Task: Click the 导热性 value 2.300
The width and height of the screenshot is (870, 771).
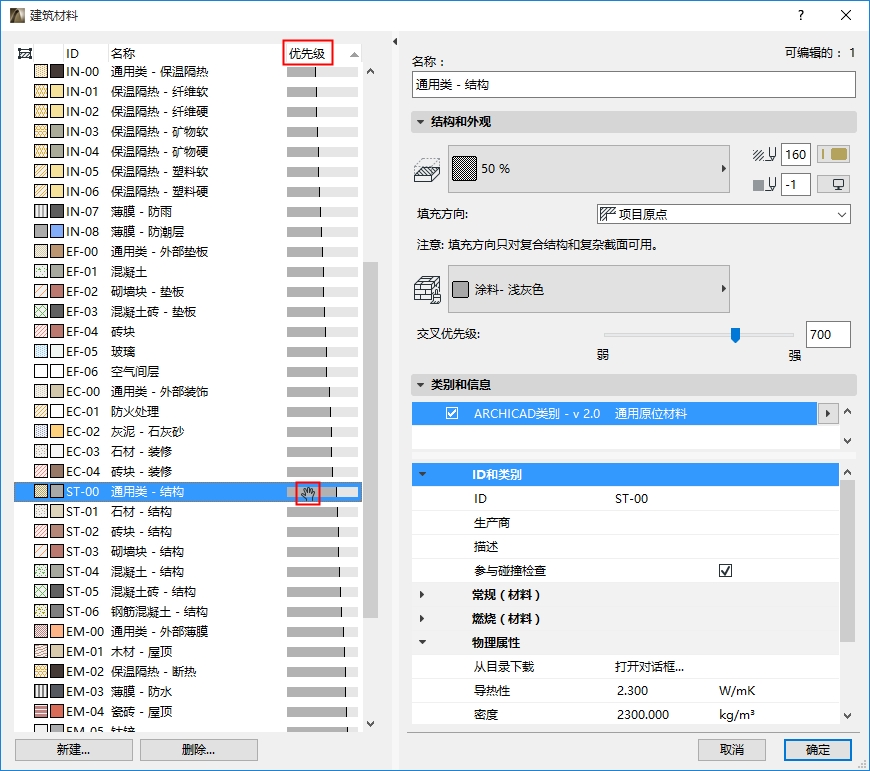Action: [632, 691]
